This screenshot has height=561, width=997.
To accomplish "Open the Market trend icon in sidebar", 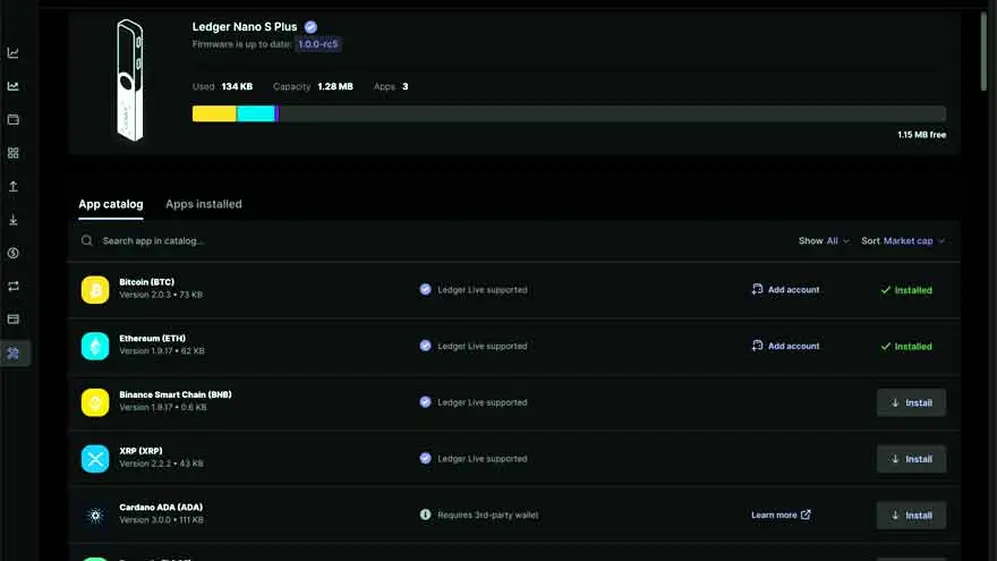I will tap(13, 86).
